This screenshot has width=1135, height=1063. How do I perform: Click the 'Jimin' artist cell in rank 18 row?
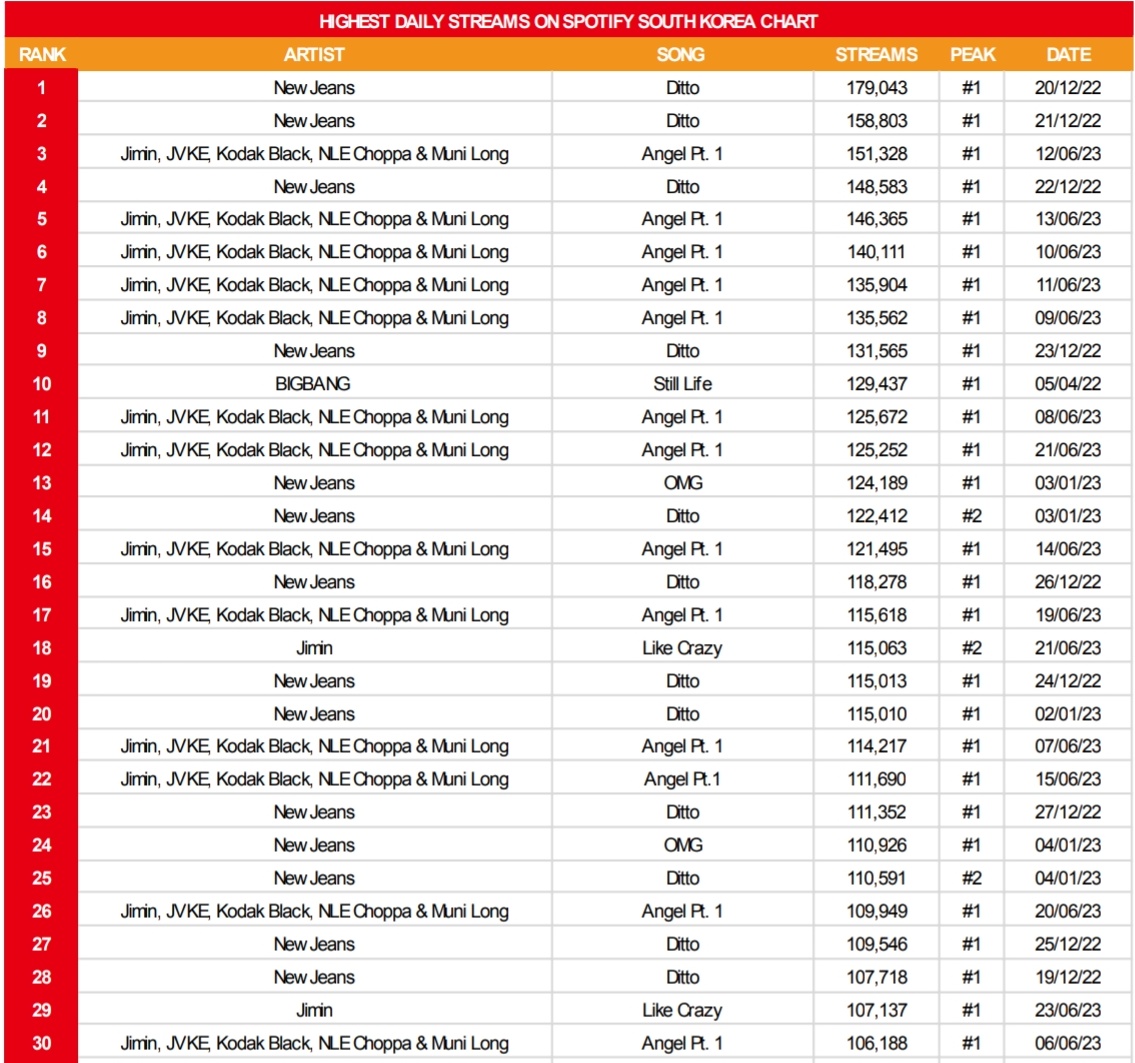coord(314,648)
